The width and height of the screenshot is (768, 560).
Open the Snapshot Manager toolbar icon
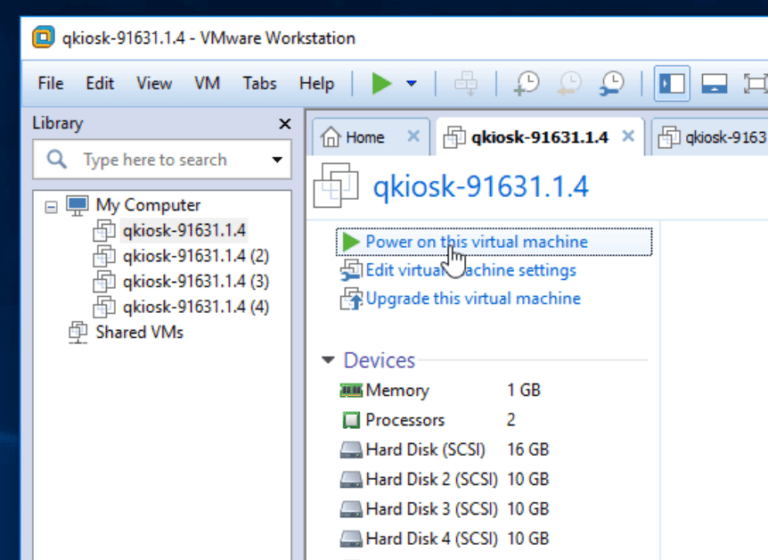pyautogui.click(x=612, y=84)
